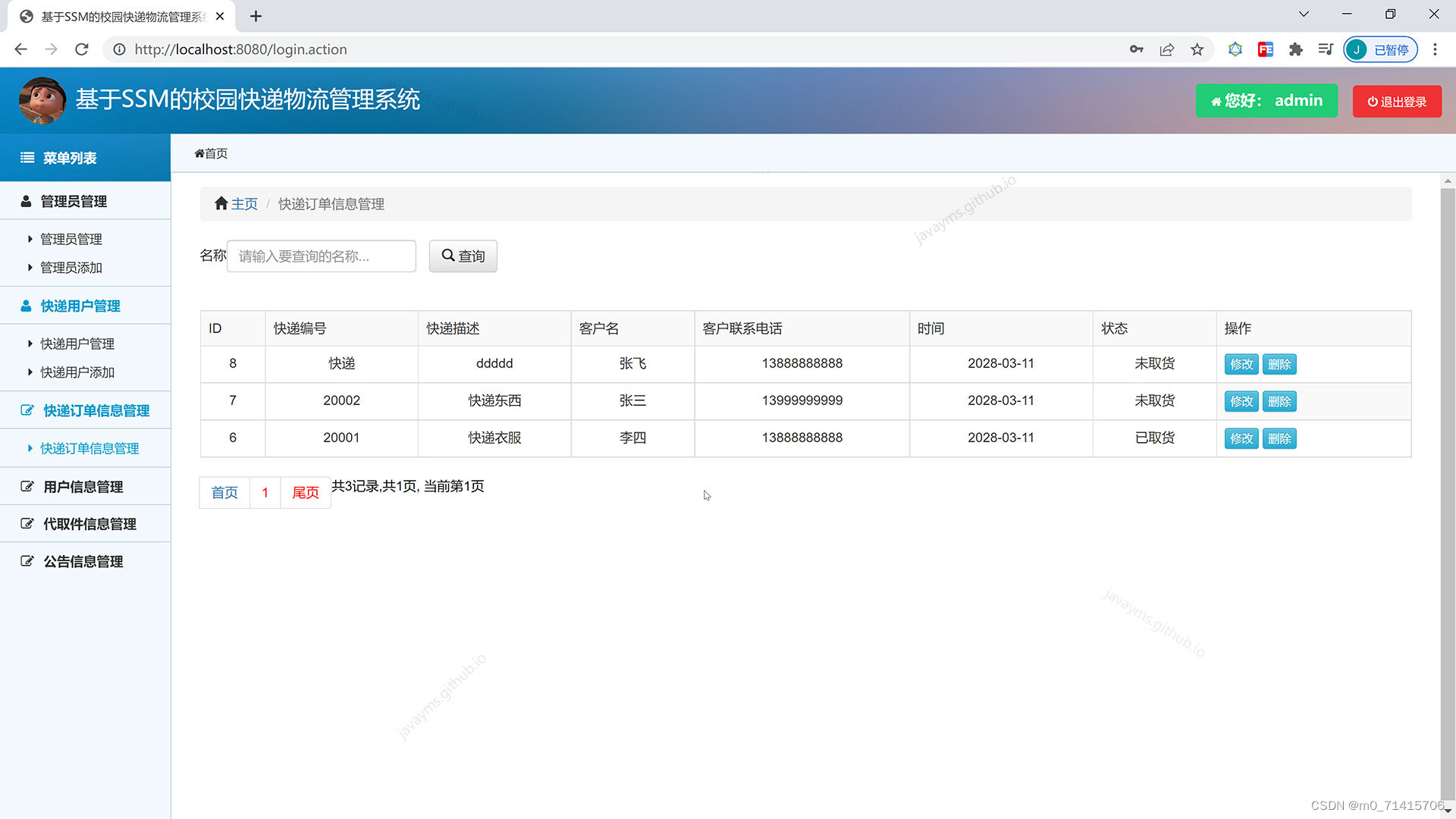This screenshot has height=819, width=1456.
Task: Expand the 公告信息管理 menu group
Action: coord(83,561)
